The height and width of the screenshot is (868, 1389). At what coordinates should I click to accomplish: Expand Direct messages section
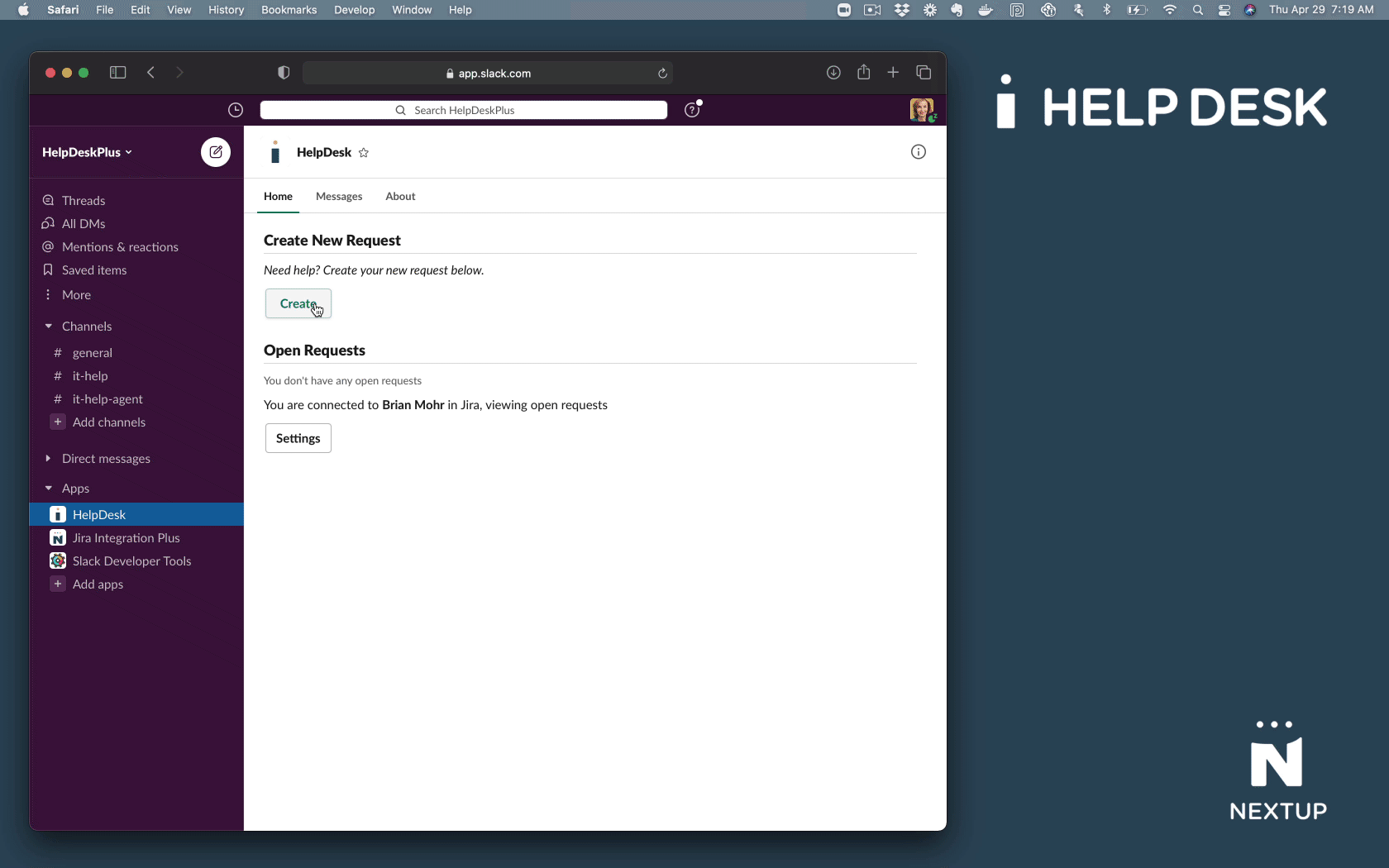coord(48,459)
